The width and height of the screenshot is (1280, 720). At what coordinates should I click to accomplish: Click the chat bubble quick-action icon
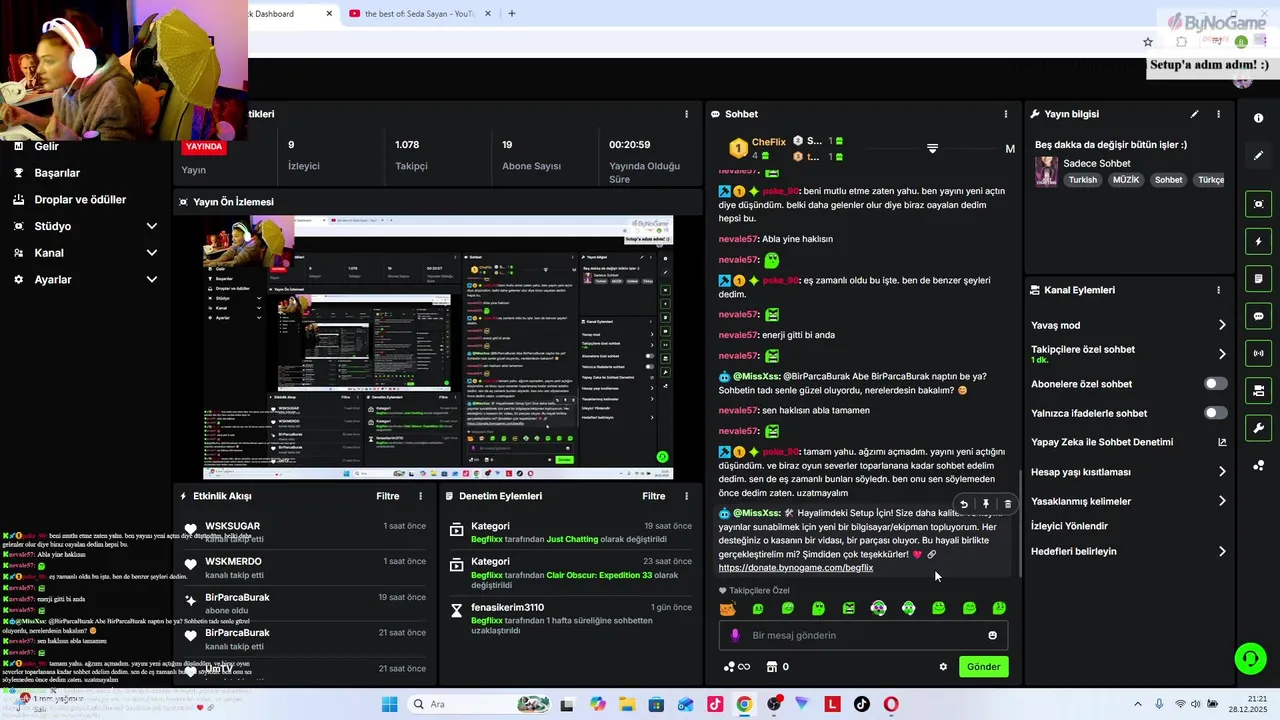click(1258, 316)
